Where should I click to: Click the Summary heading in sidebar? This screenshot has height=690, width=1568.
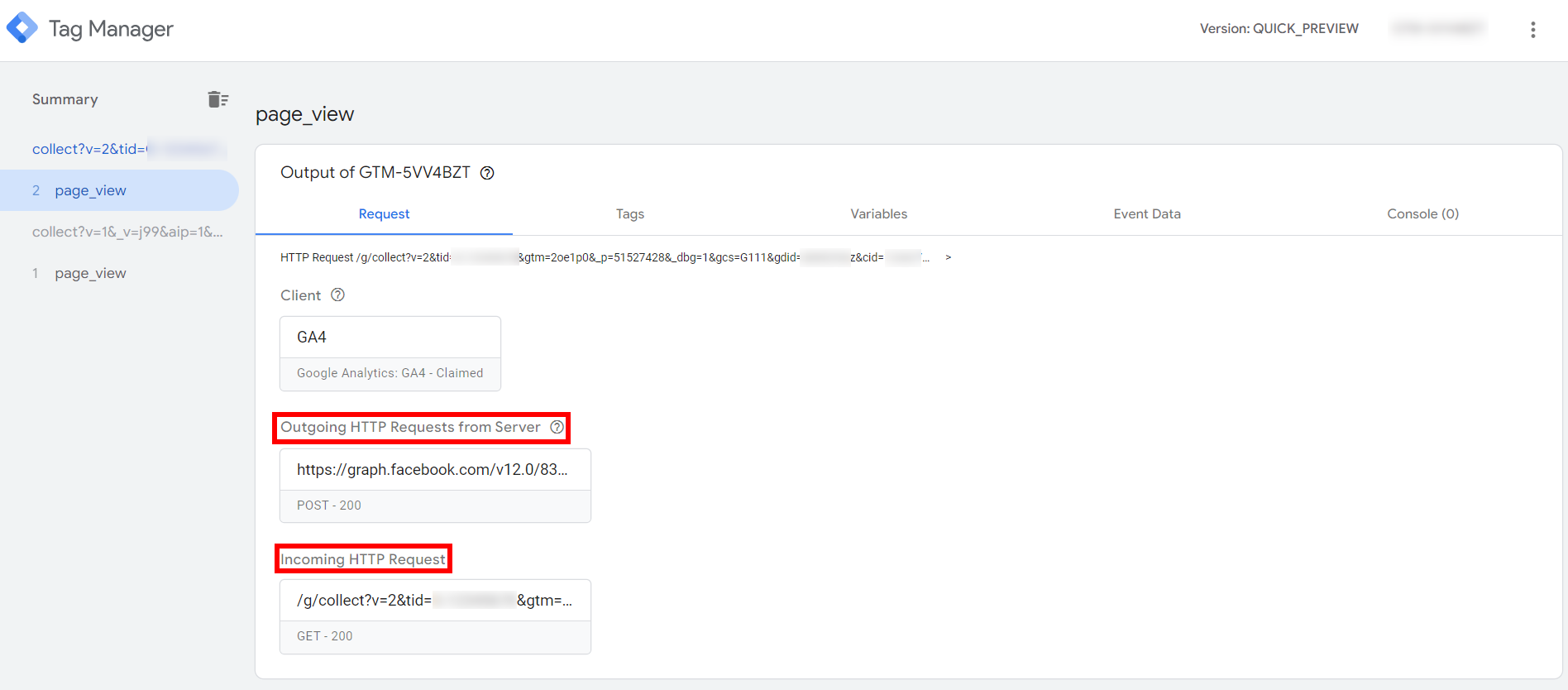point(65,99)
